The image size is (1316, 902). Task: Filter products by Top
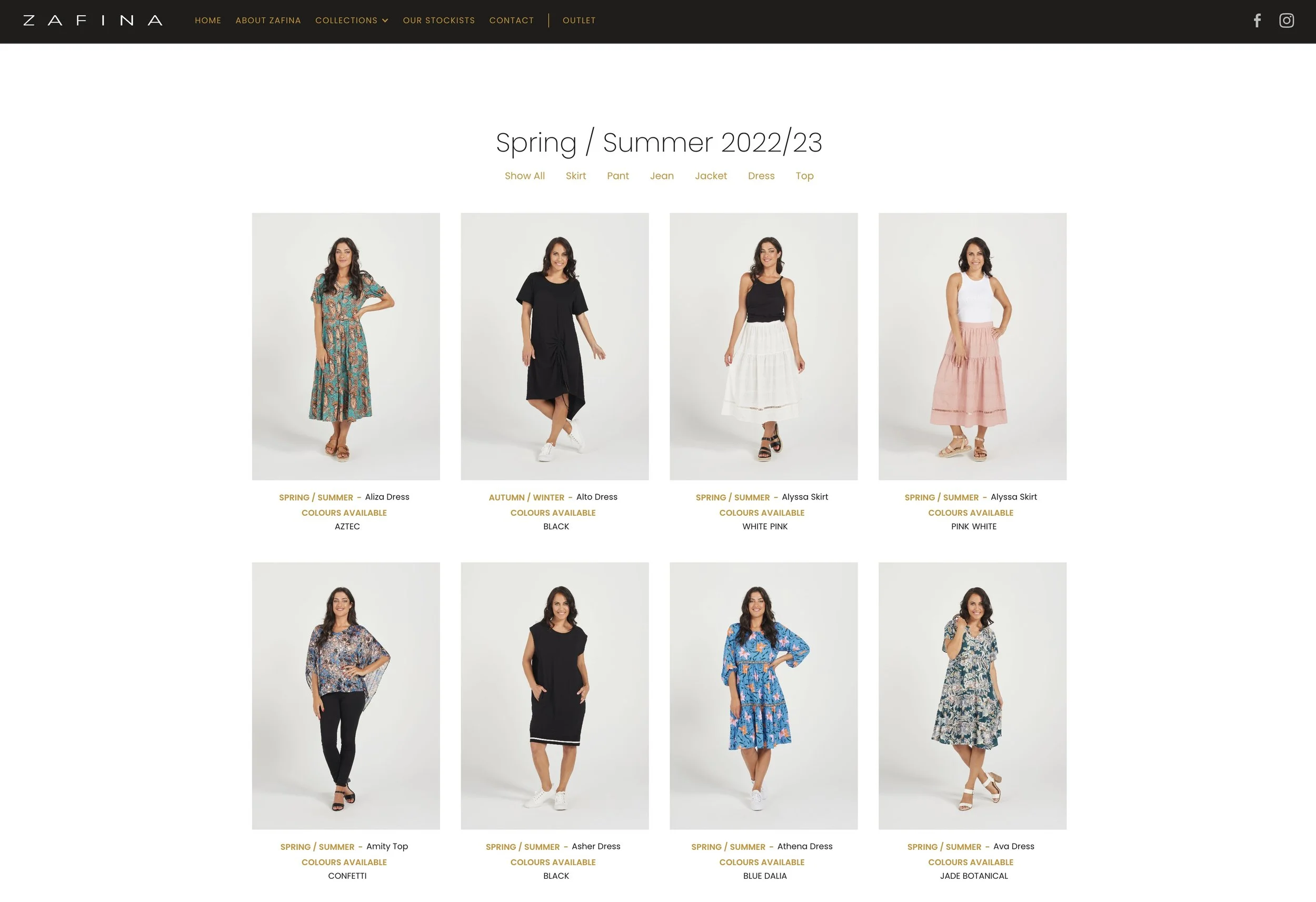point(804,176)
